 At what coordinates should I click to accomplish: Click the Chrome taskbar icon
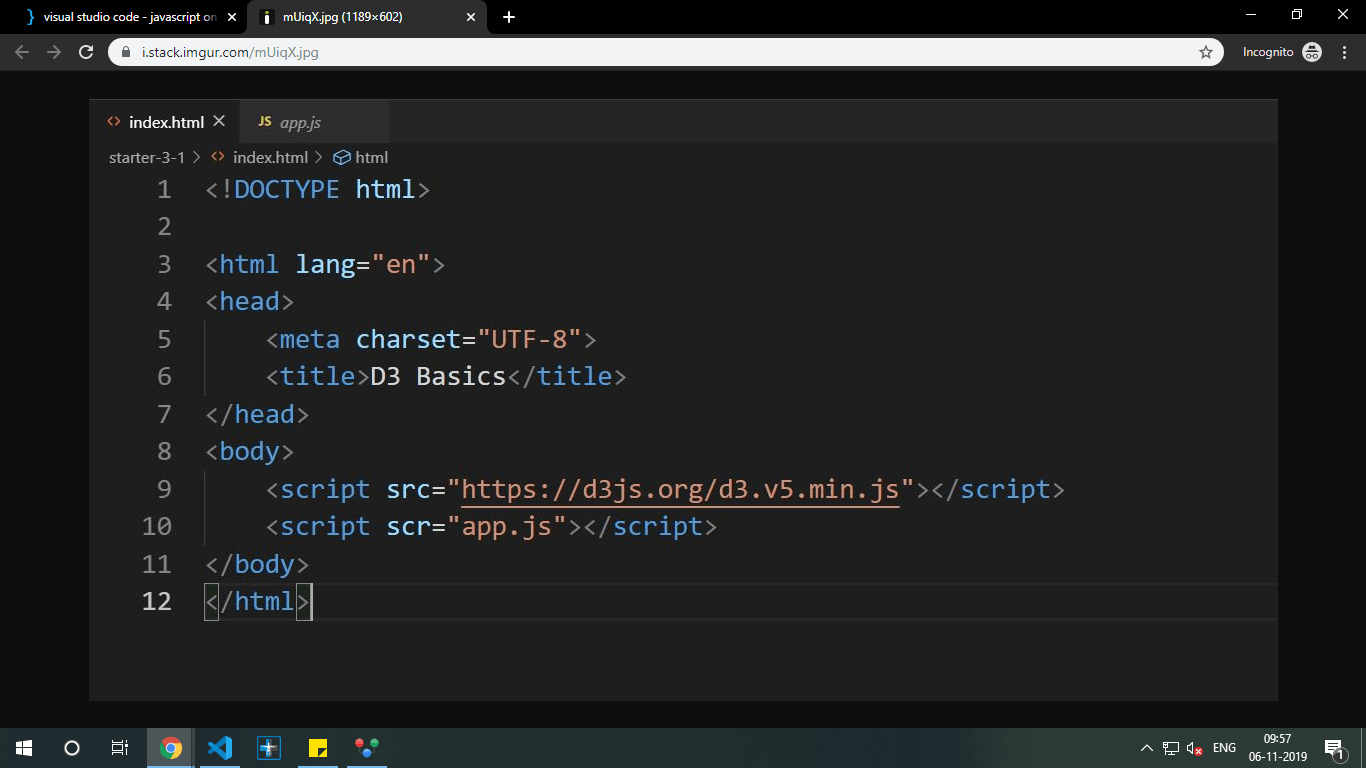[171, 747]
